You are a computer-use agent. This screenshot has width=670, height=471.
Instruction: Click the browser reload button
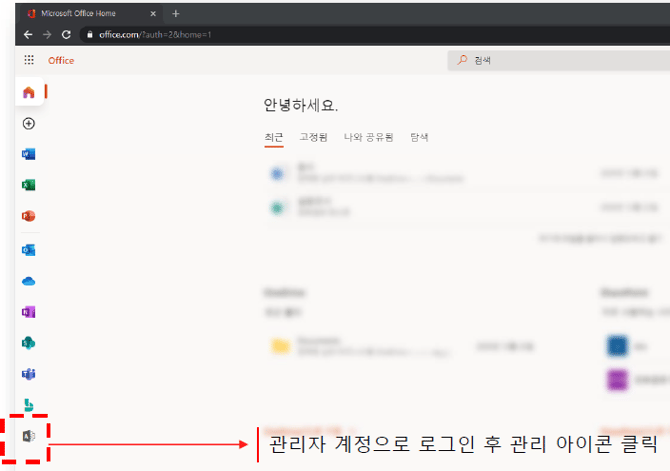tap(66, 34)
